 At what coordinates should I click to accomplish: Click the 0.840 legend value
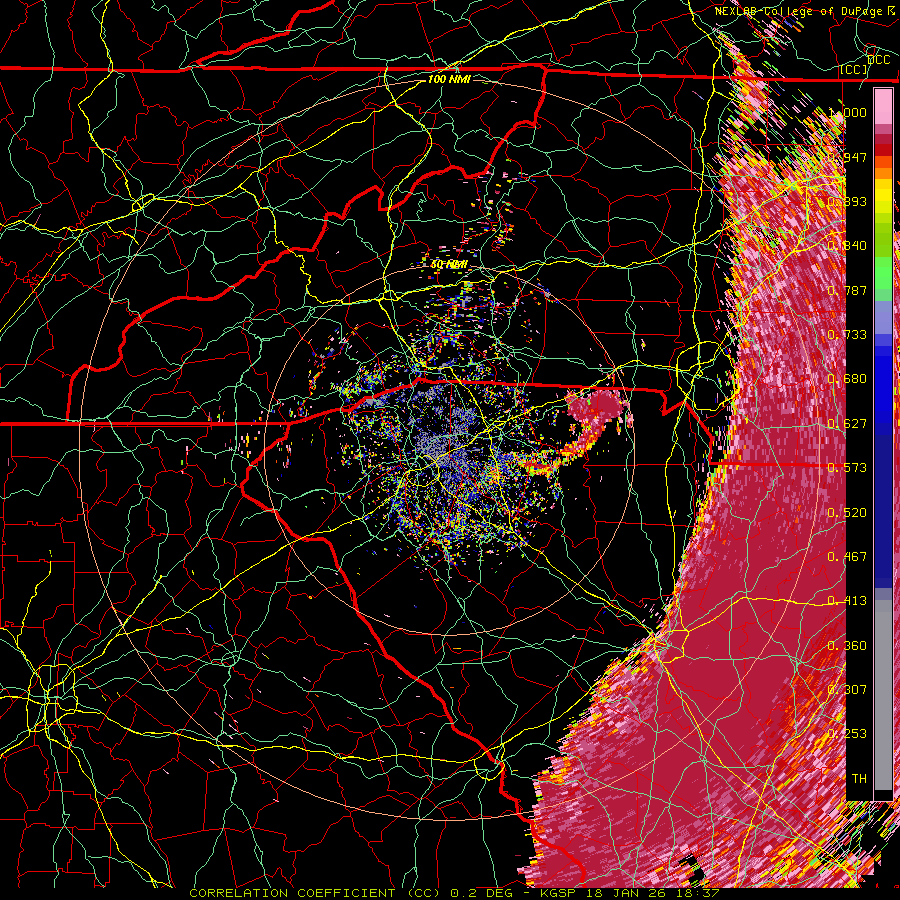(848, 246)
